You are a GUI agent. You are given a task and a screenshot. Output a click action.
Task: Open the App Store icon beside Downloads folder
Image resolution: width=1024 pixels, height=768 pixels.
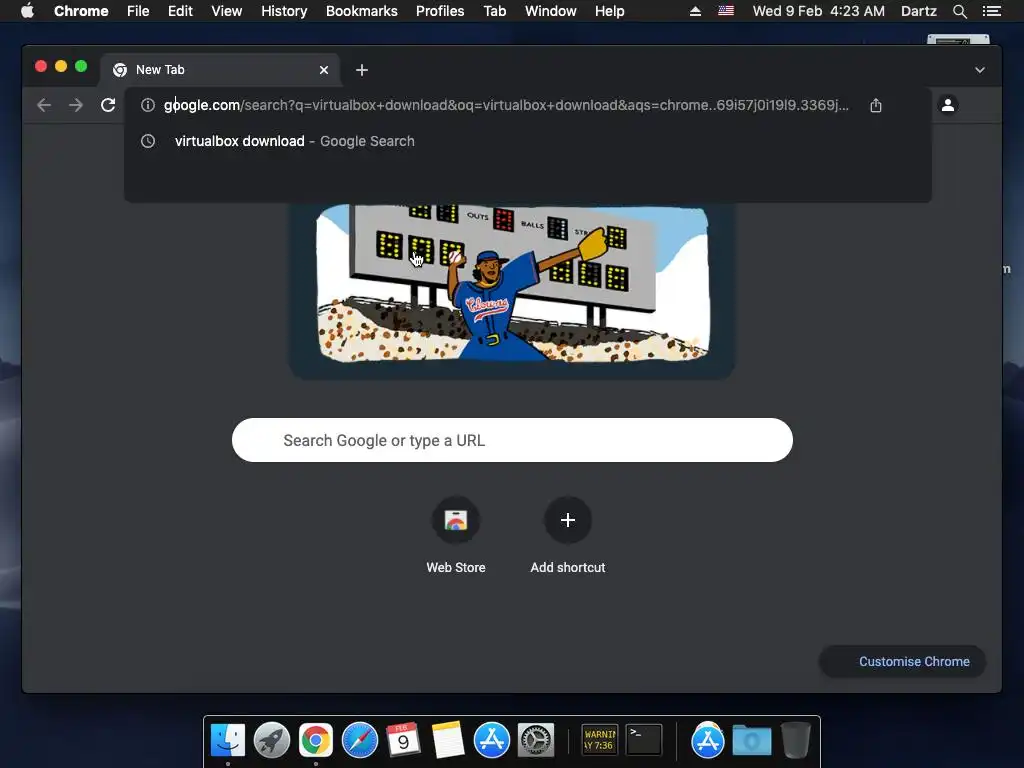(x=707, y=741)
